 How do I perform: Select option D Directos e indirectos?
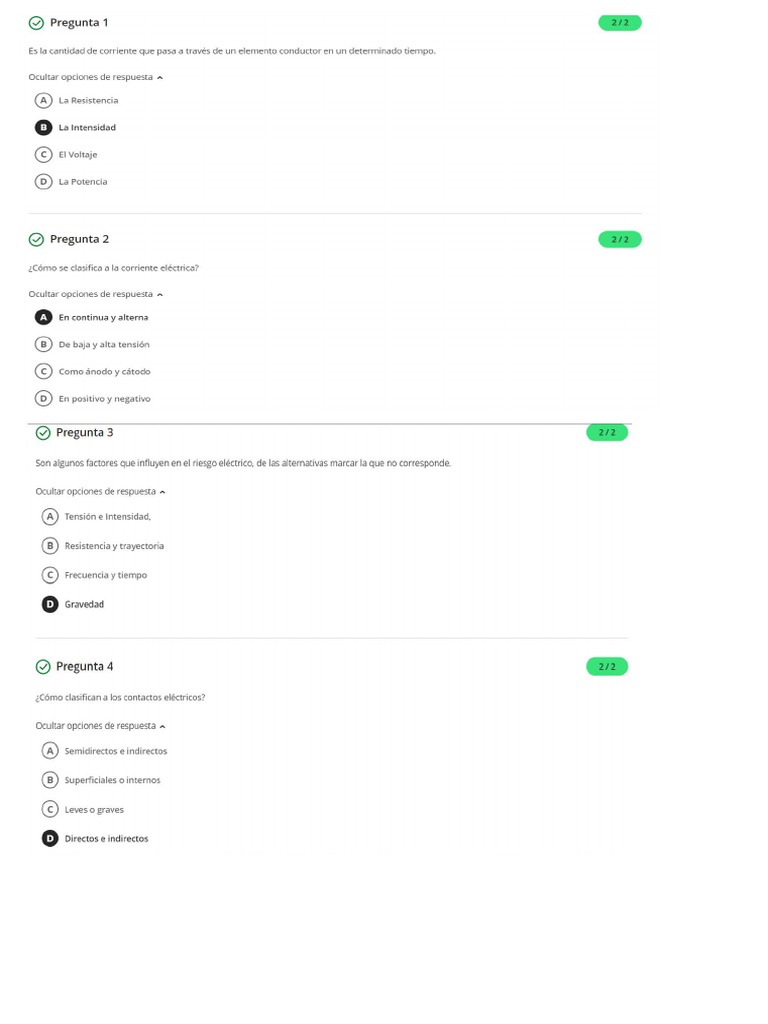click(95, 839)
